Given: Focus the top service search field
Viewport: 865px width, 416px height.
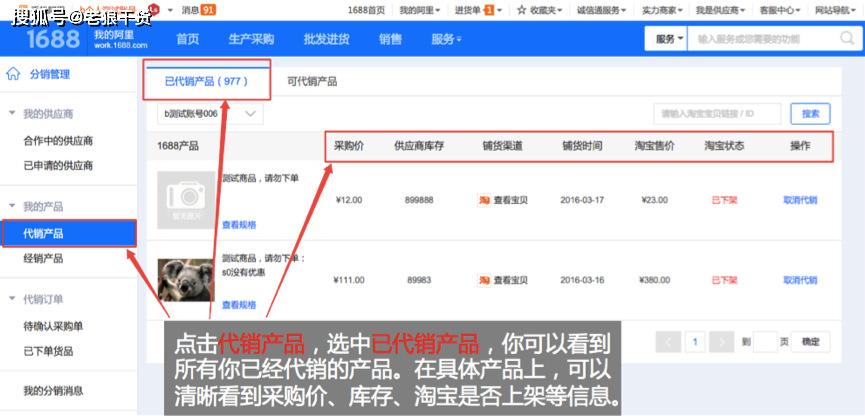Looking at the screenshot, I should (762, 39).
